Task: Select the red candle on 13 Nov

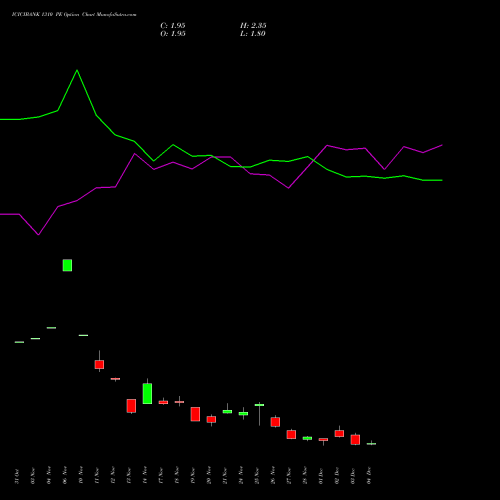Action: point(131,406)
